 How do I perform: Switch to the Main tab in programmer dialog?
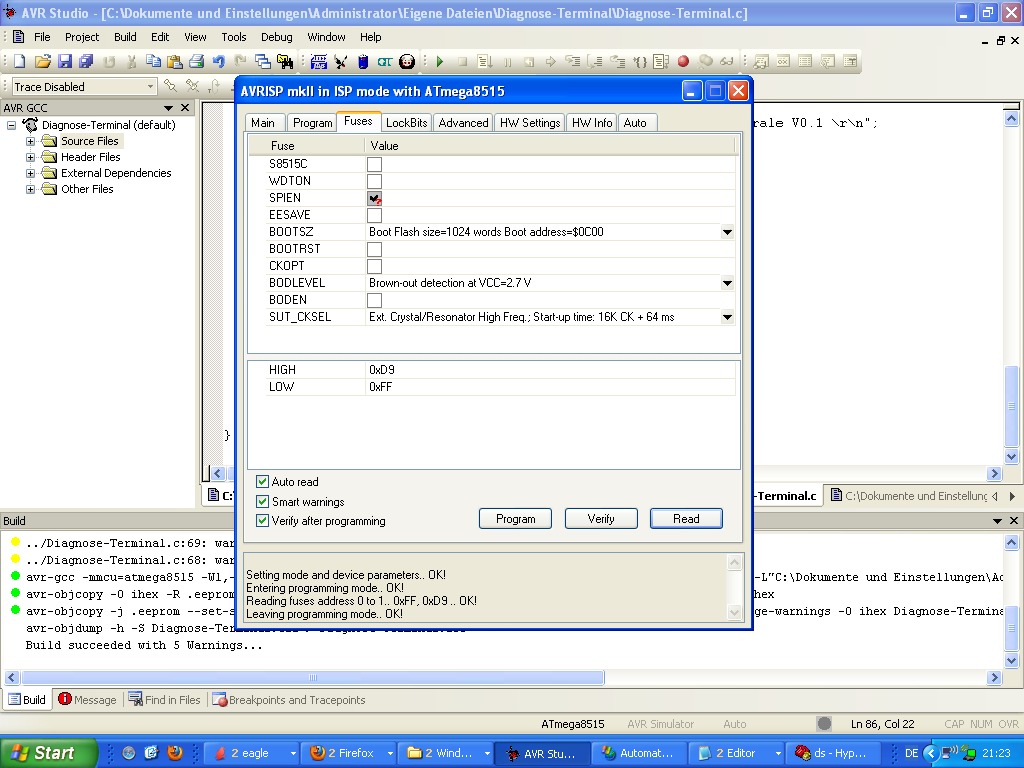(x=263, y=123)
